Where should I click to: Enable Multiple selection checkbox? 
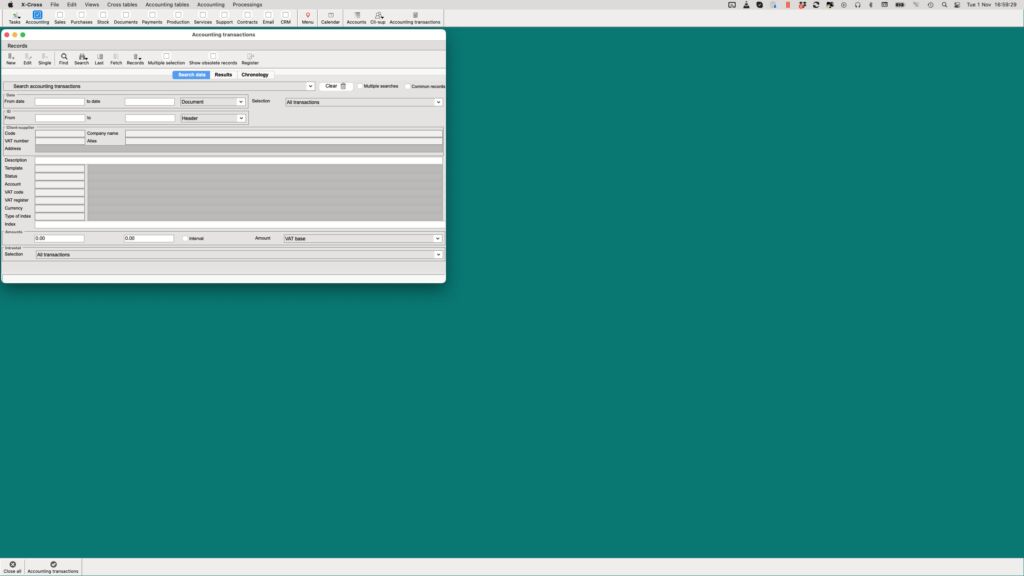click(166, 56)
